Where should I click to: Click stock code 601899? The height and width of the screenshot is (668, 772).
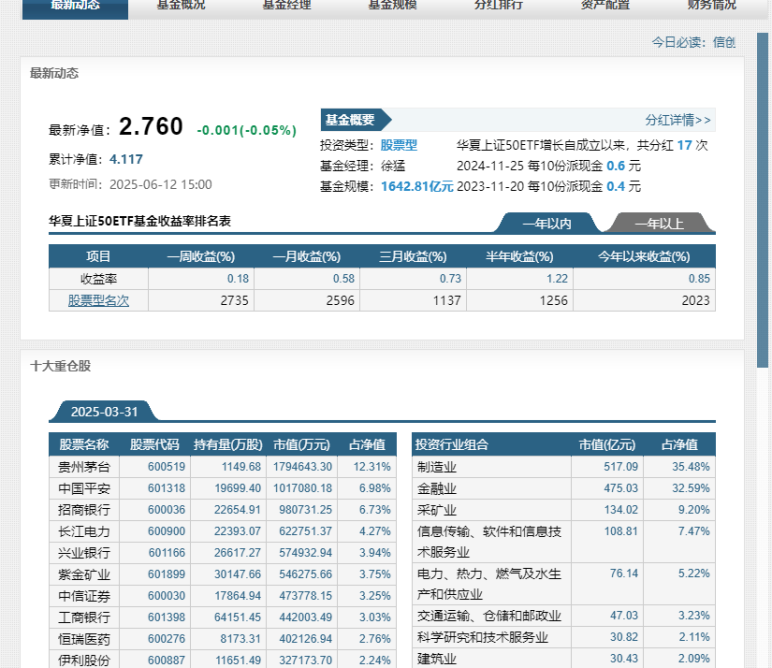click(x=166, y=574)
